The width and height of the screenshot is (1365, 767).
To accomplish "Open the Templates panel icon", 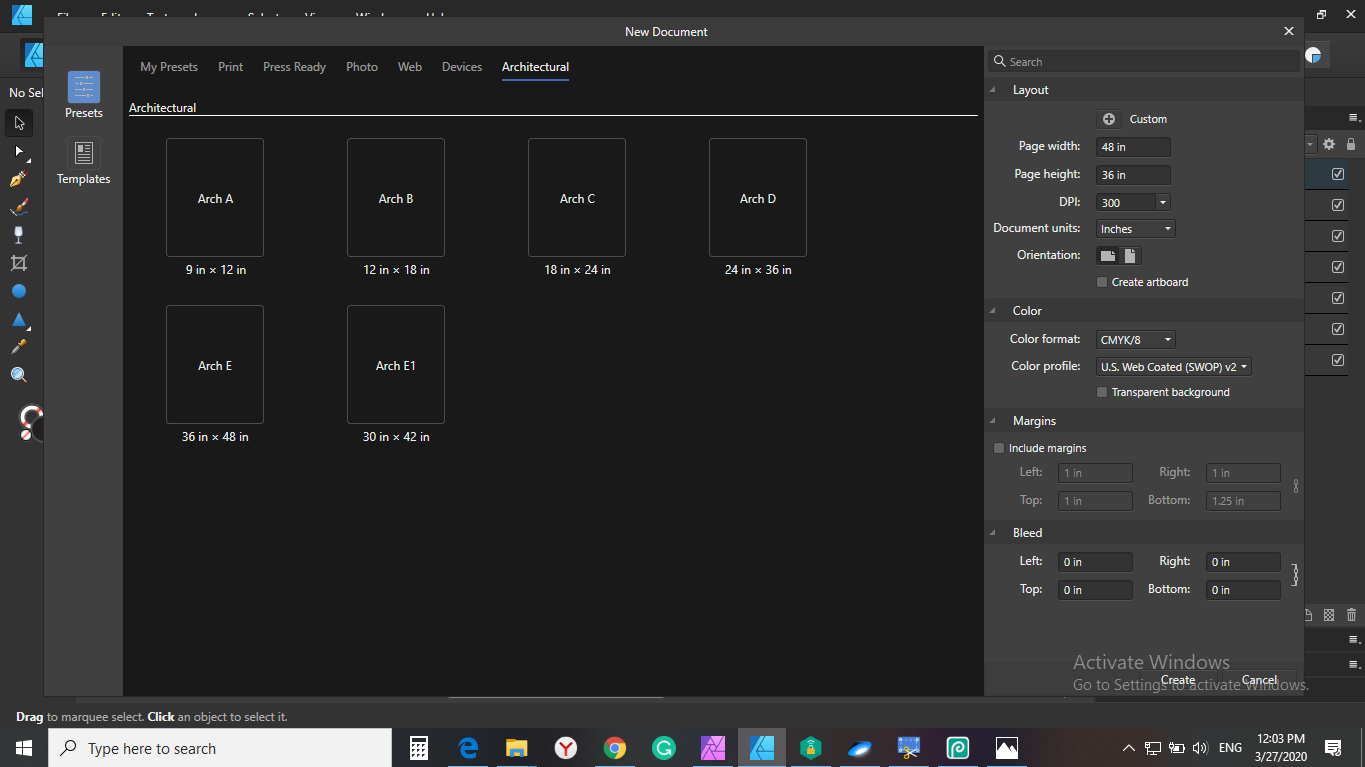I will pyautogui.click(x=84, y=154).
